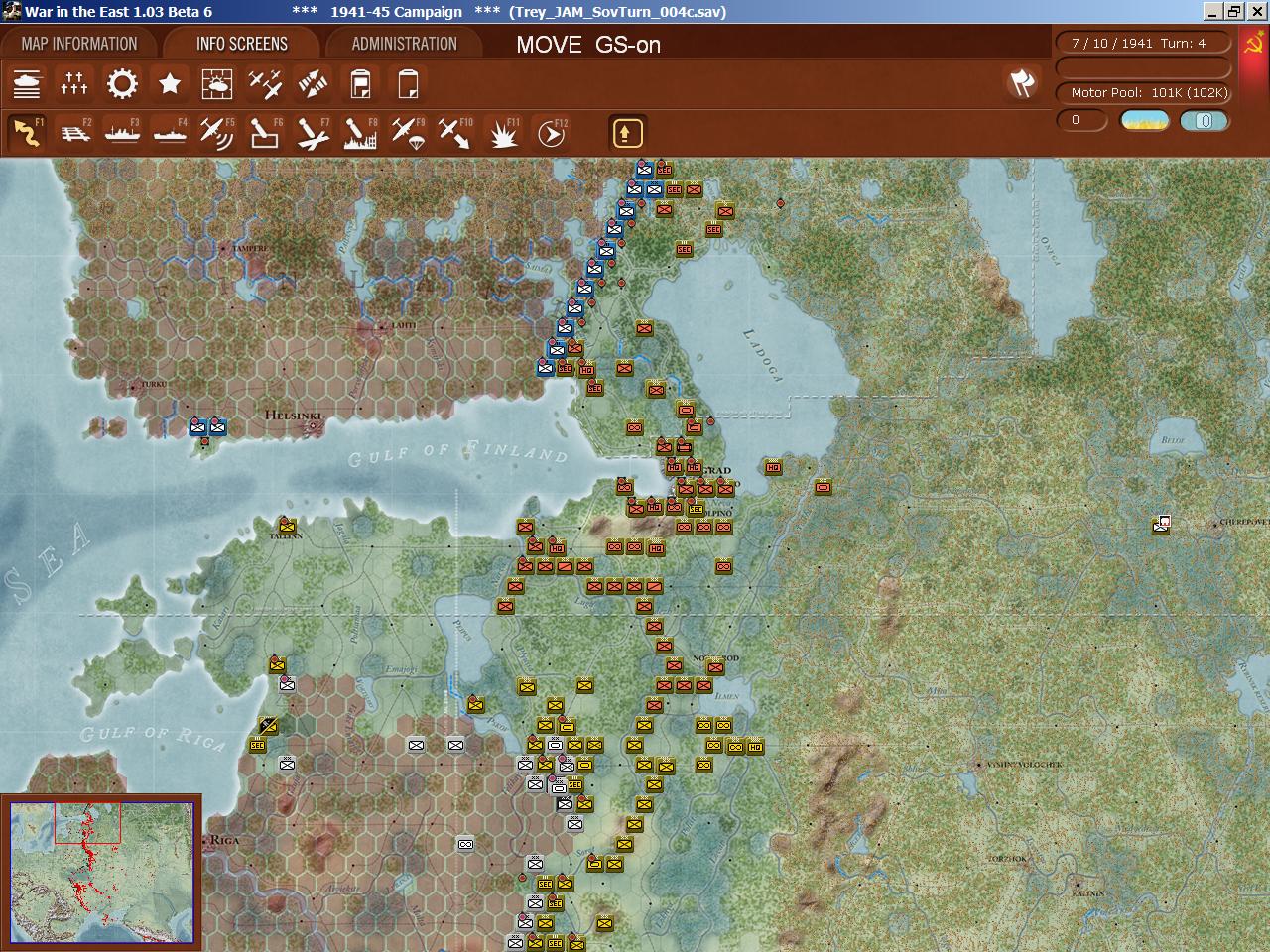The image size is (1270, 952).
Task: Select Bomb City mode (F8)
Action: [x=360, y=133]
